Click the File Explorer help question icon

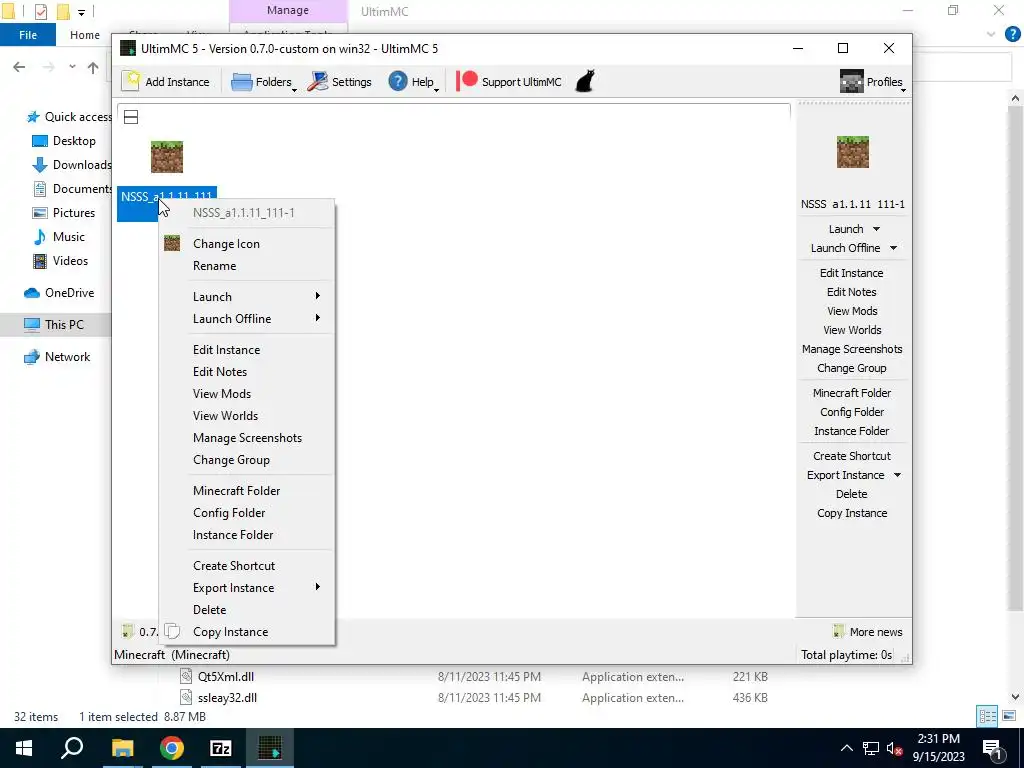coord(1012,34)
